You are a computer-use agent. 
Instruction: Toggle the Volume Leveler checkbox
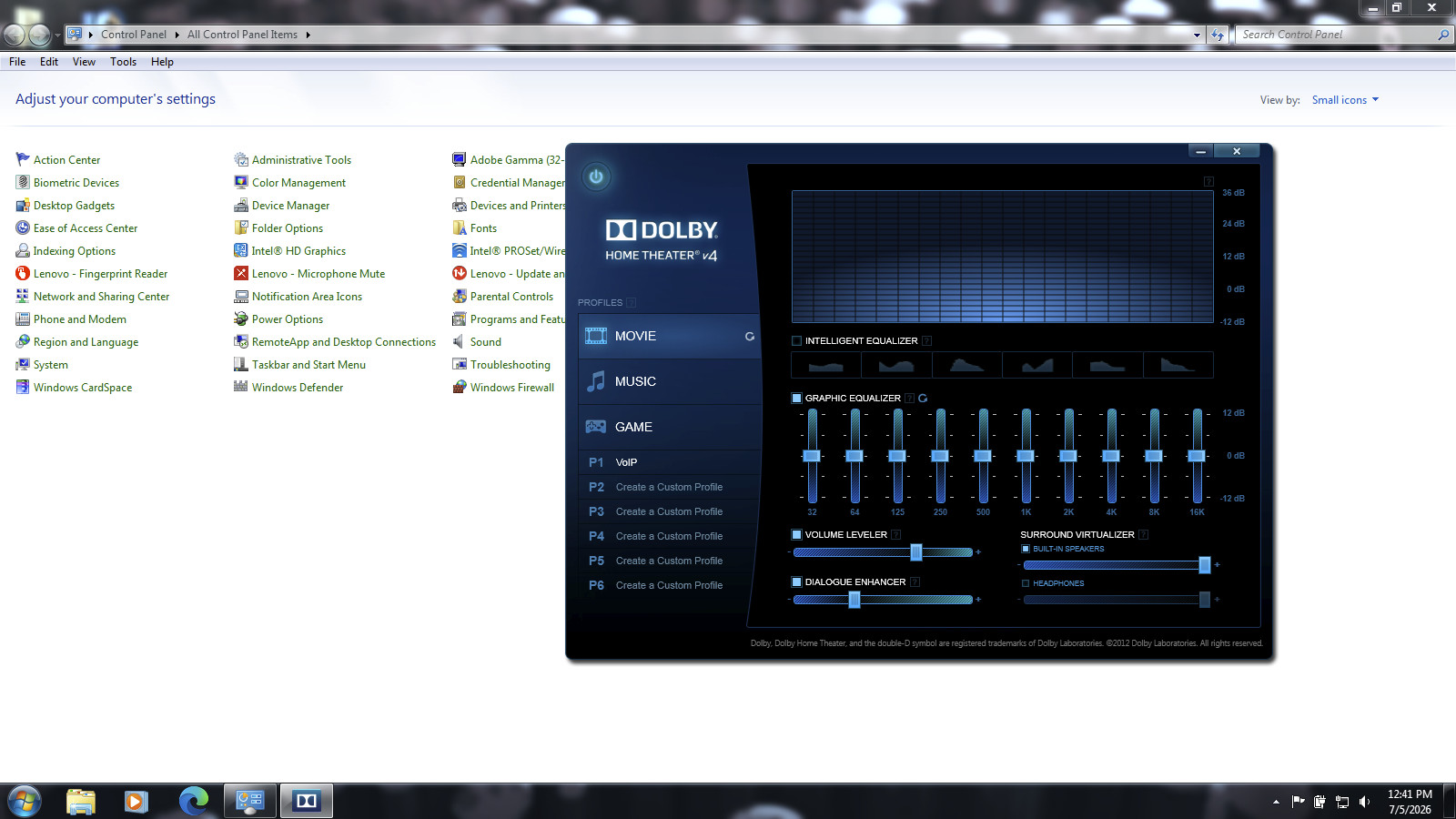click(797, 535)
